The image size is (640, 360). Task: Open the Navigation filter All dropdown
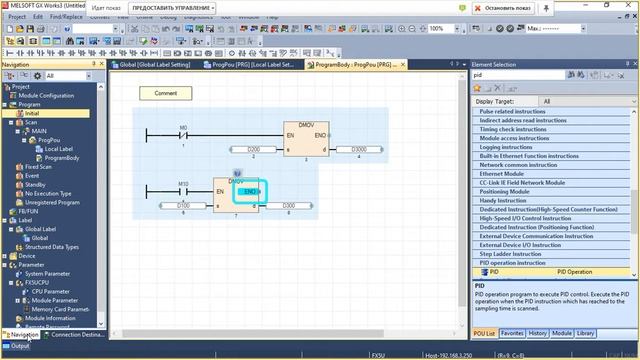89,76
